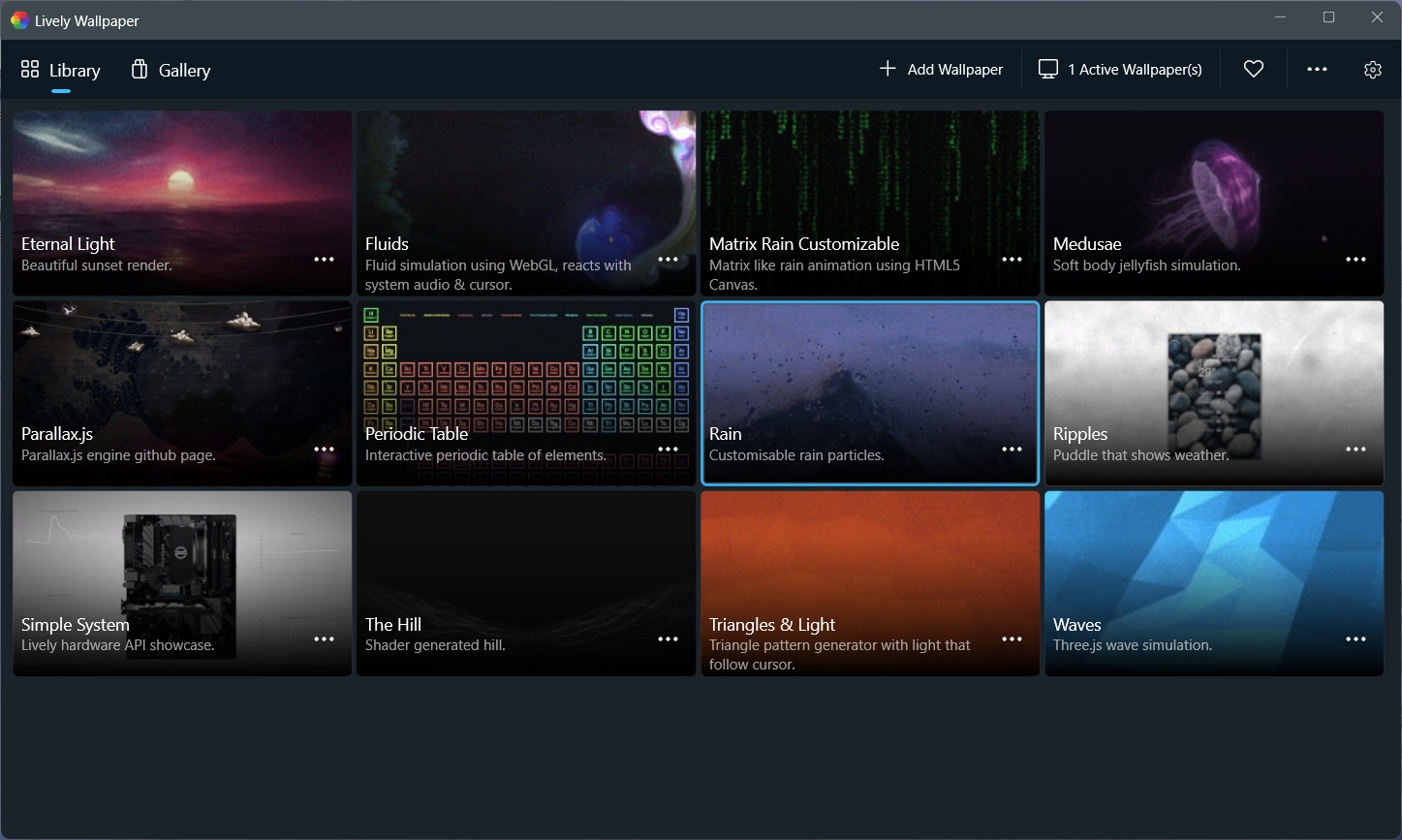Click the heart favorites icon
The image size is (1402, 840).
point(1253,70)
